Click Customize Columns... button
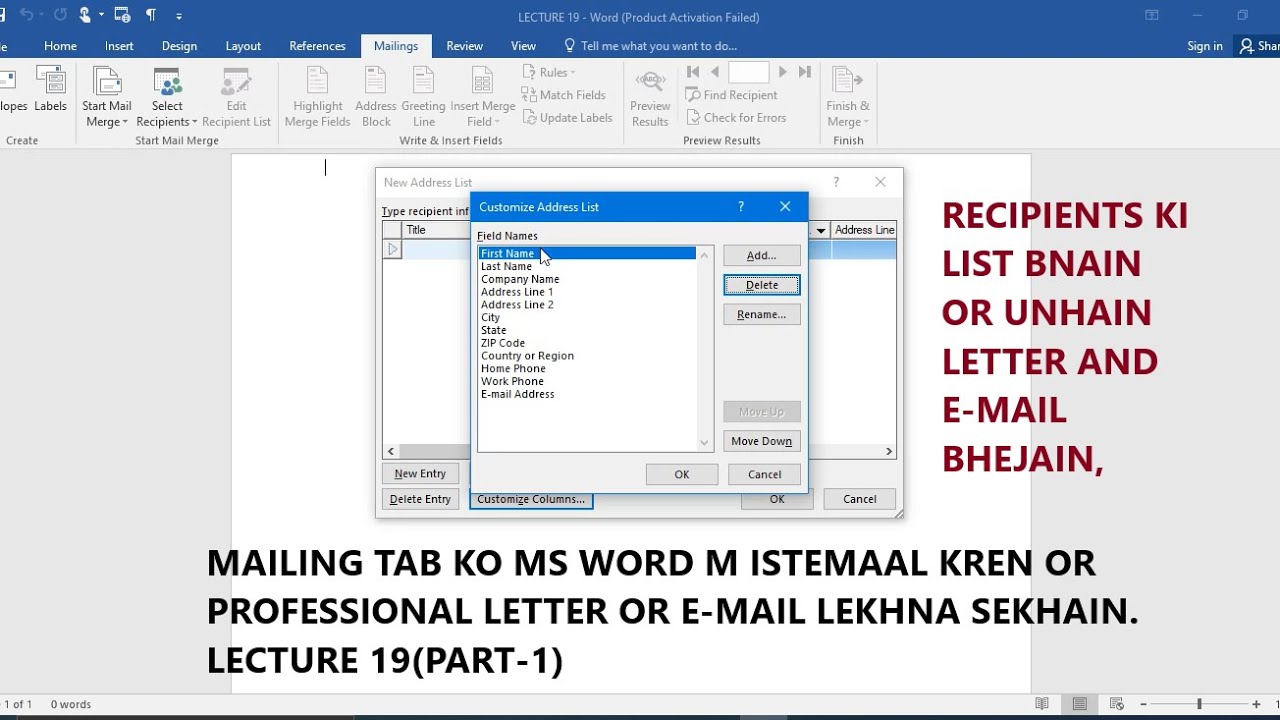The height and width of the screenshot is (720, 1280). tap(531, 499)
